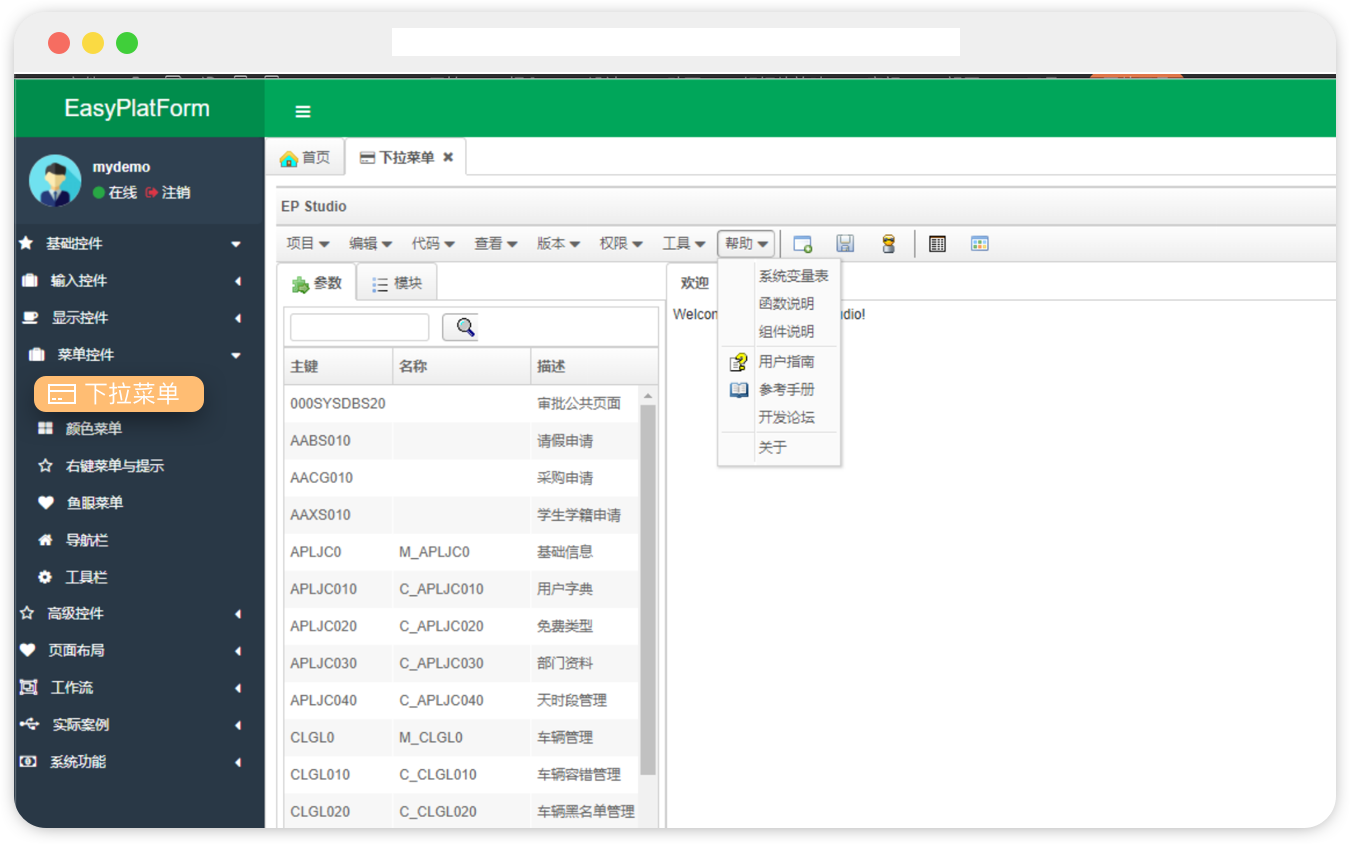
Task: Open 用户指南 from the help menu
Action: [779, 362]
